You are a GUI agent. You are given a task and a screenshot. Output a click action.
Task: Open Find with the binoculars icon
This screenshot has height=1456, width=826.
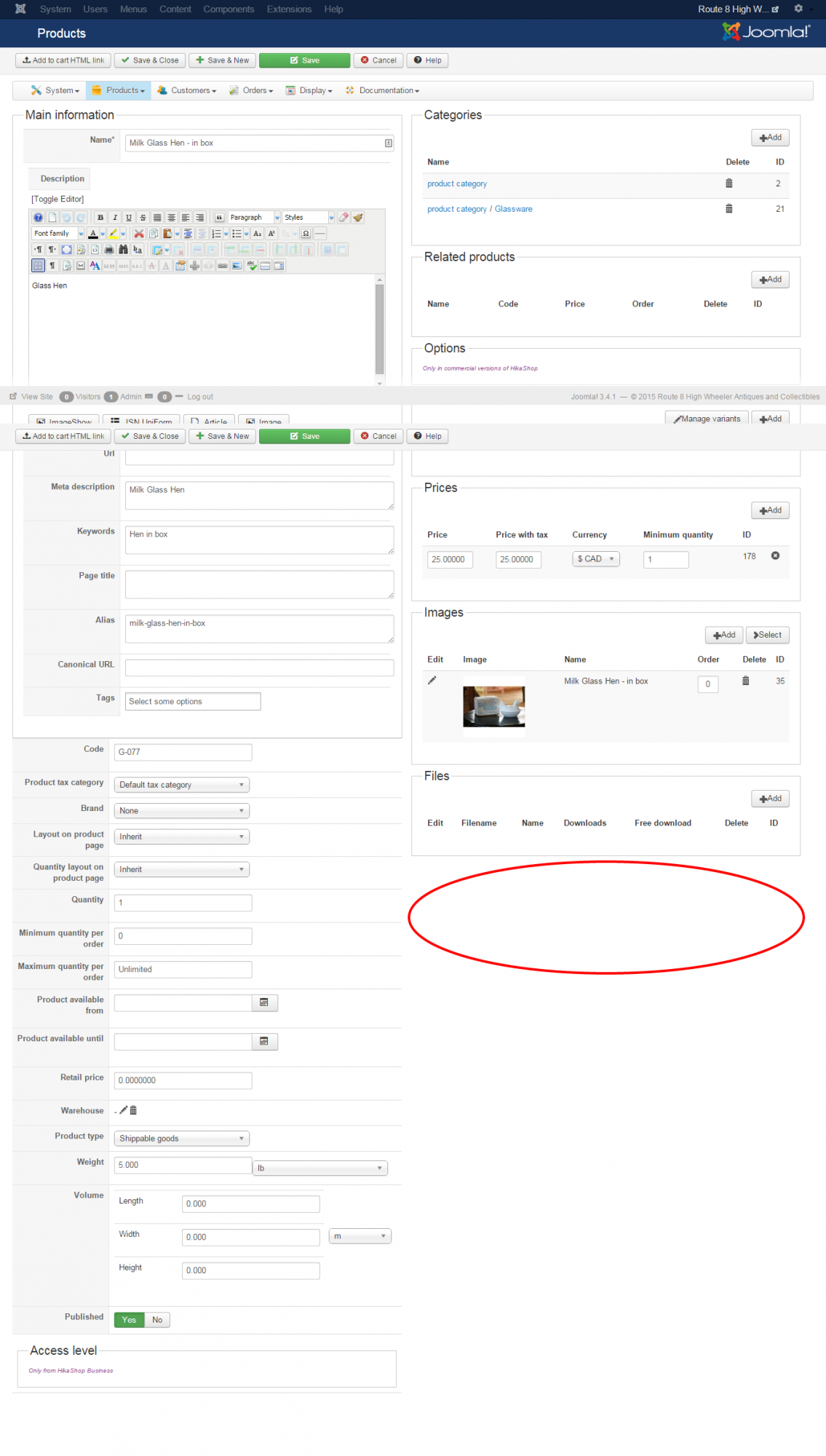click(x=123, y=250)
